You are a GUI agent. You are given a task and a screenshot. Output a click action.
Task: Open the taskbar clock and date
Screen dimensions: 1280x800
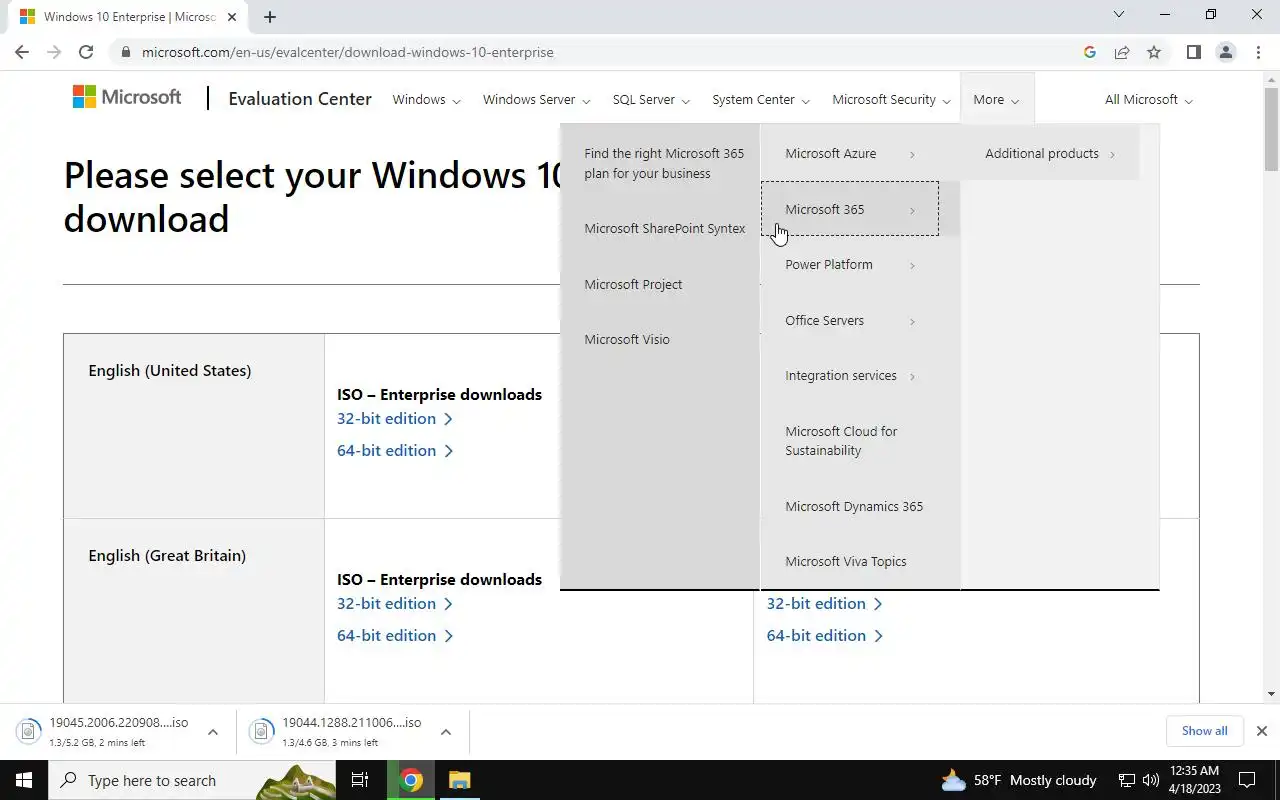(1195, 780)
